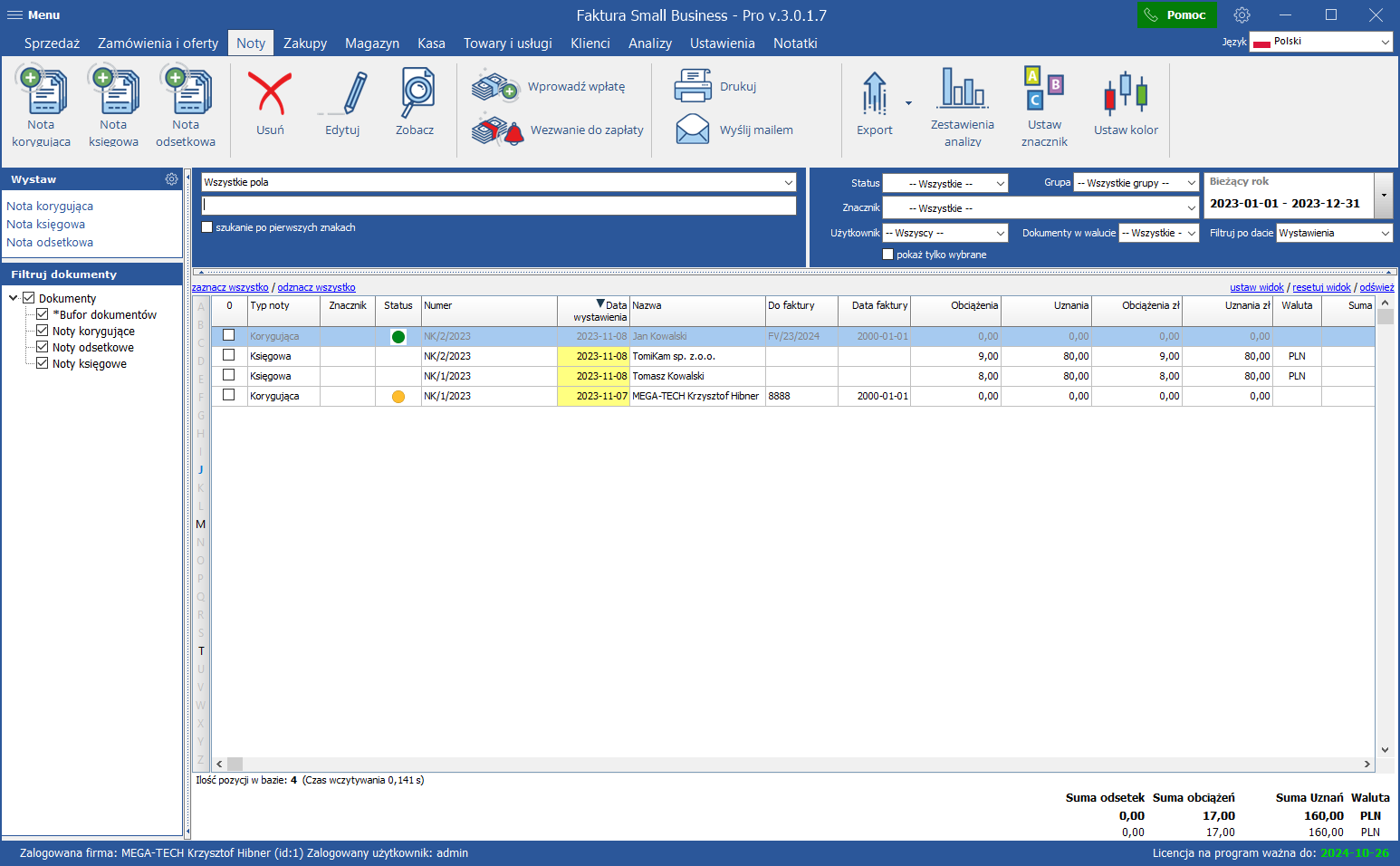Click into the search text field
This screenshot has height=866, width=1400.
(498, 206)
